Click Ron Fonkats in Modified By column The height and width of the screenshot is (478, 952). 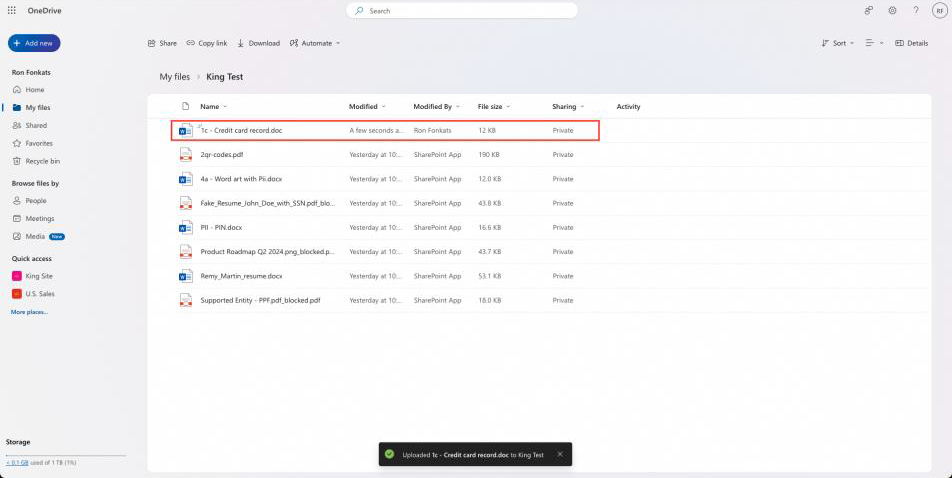[432, 131]
